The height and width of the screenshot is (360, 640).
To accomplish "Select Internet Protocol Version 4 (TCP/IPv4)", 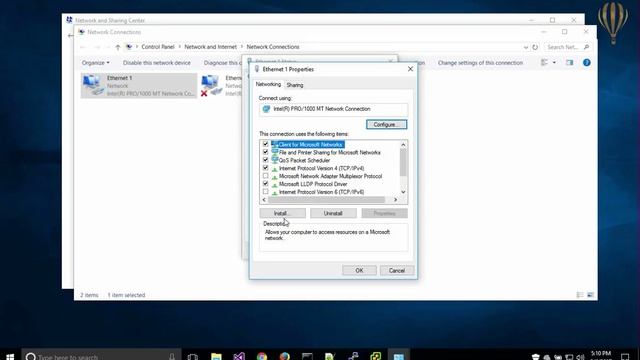I will point(321,168).
